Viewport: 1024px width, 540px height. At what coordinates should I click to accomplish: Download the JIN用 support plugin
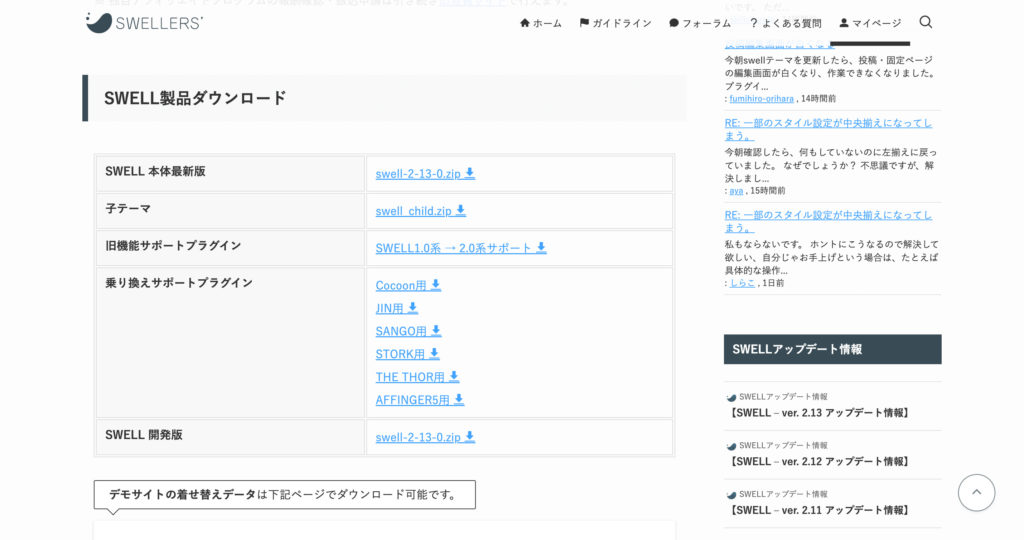(390, 308)
